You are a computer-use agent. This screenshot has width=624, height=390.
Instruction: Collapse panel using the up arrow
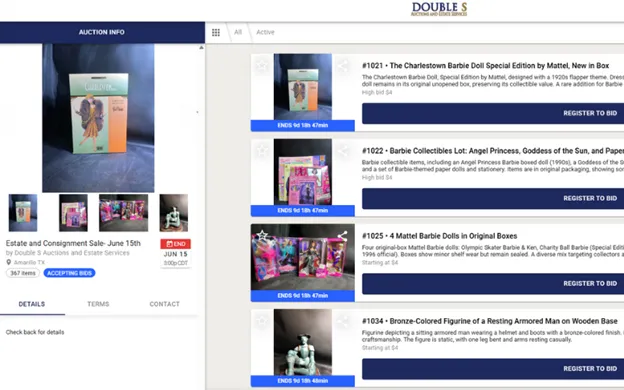[x=201, y=47]
